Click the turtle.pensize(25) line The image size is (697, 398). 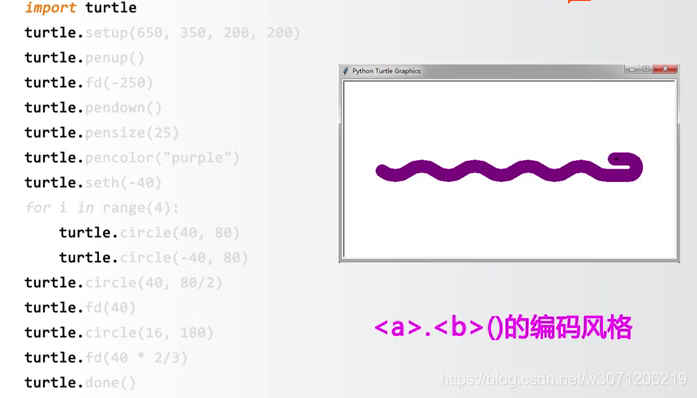pos(101,133)
